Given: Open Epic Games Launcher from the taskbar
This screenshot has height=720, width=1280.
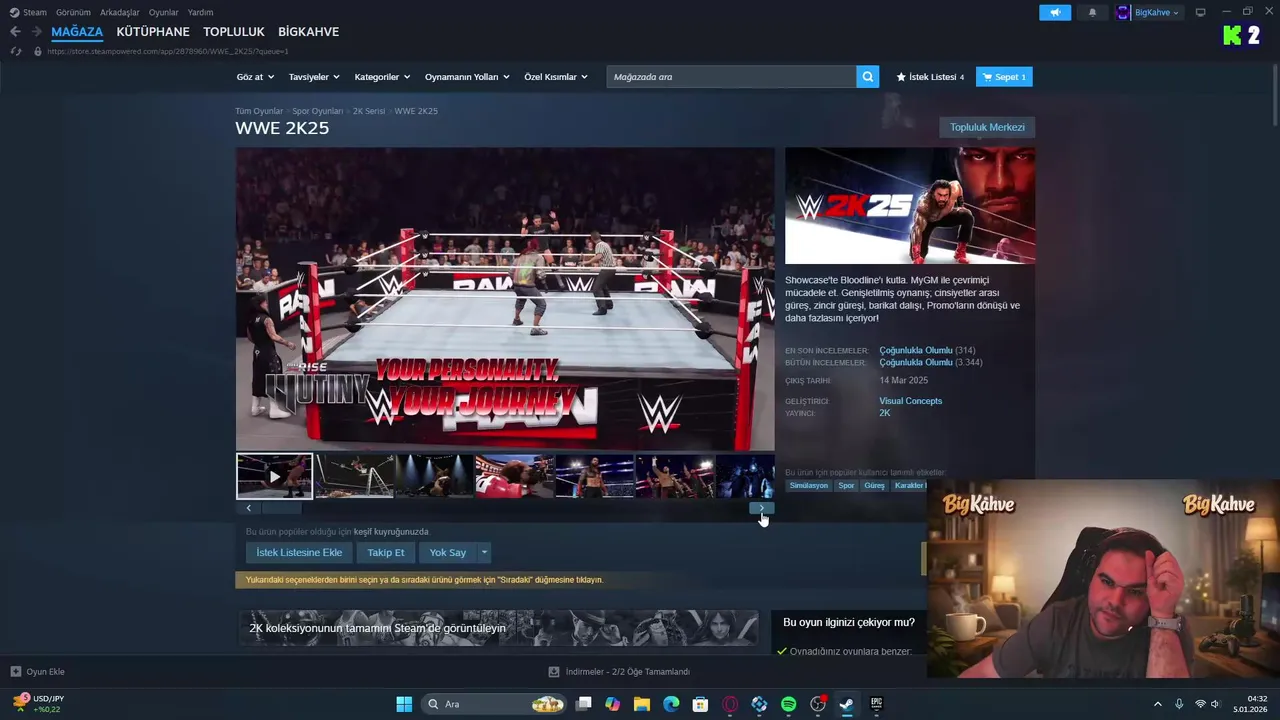Looking at the screenshot, I should [x=877, y=704].
